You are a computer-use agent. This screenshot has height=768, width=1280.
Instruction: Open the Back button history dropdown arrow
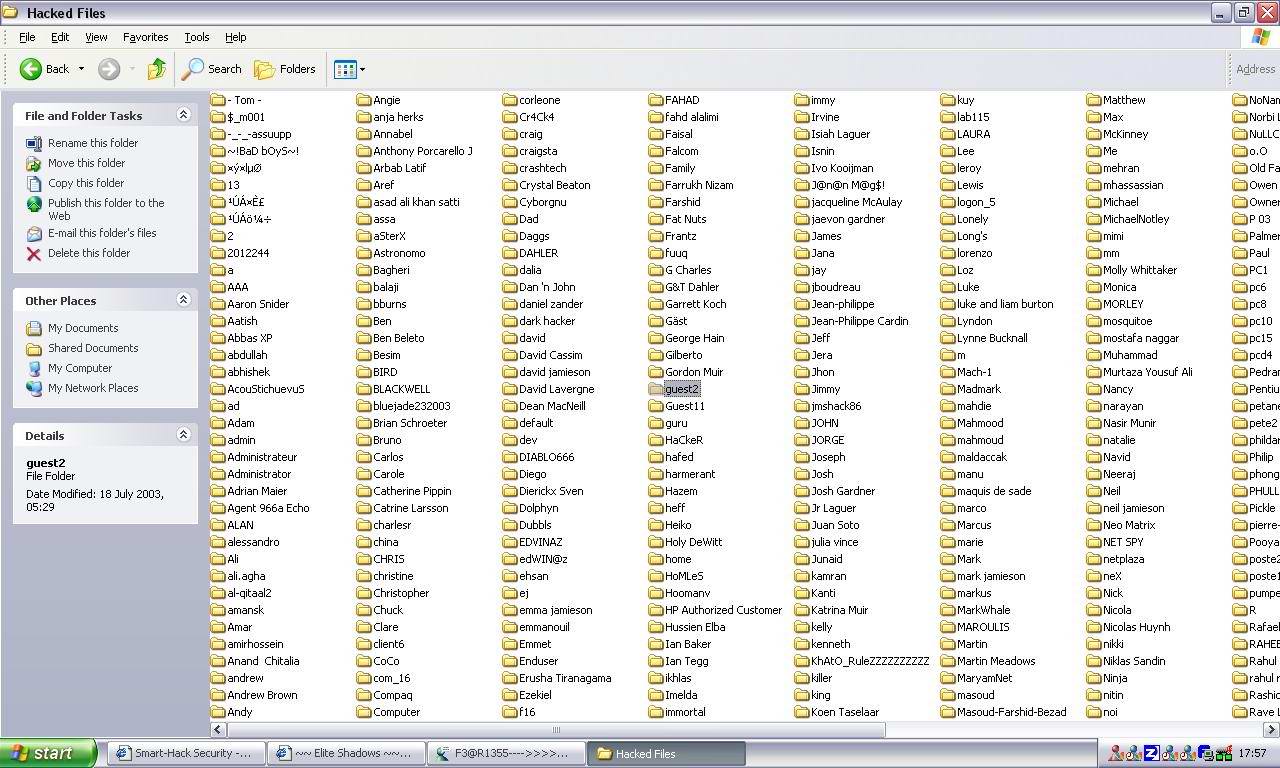[82, 69]
